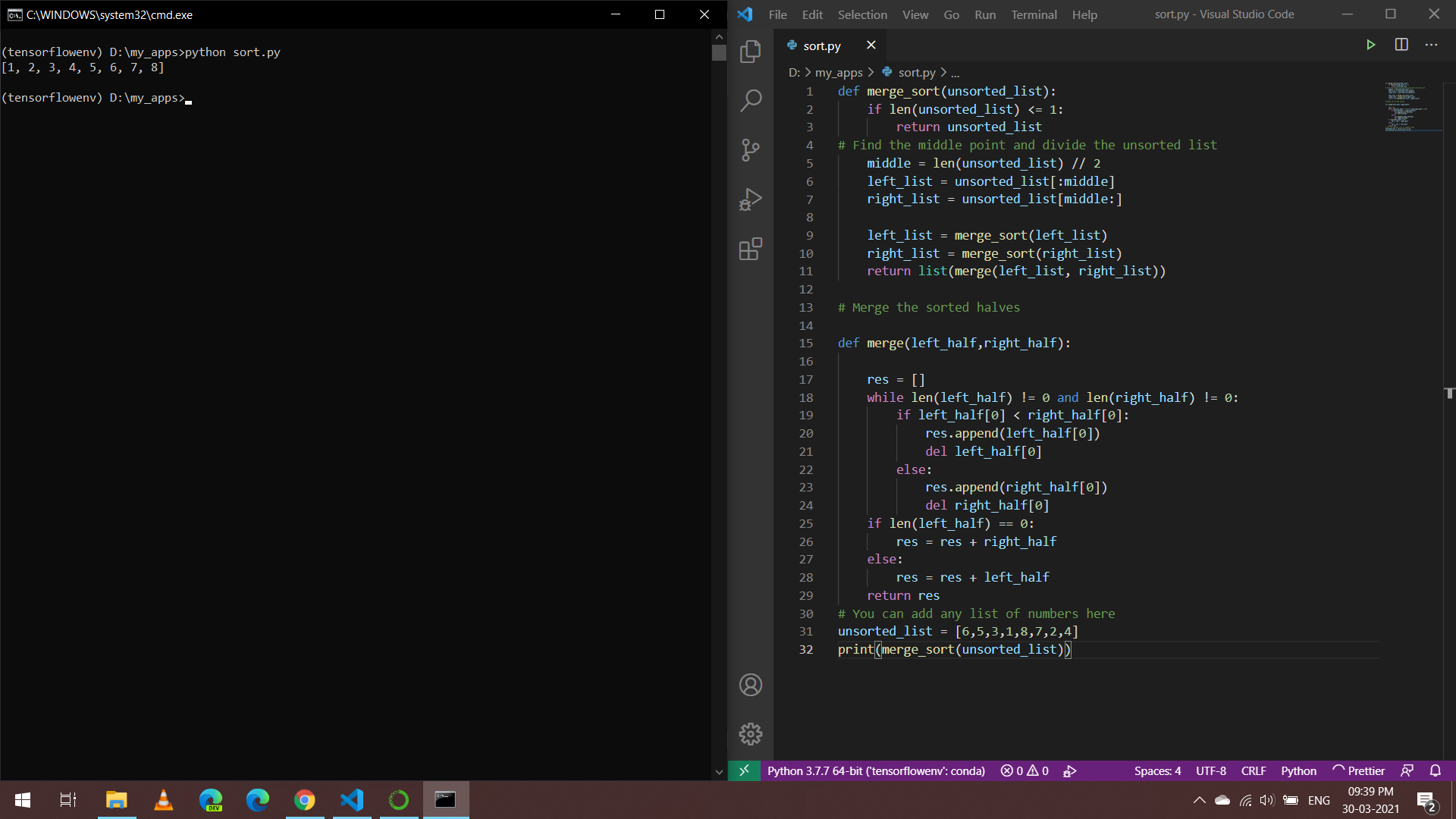This screenshot has width=1456, height=819.
Task: Open the Run and Debug view
Action: point(750,199)
